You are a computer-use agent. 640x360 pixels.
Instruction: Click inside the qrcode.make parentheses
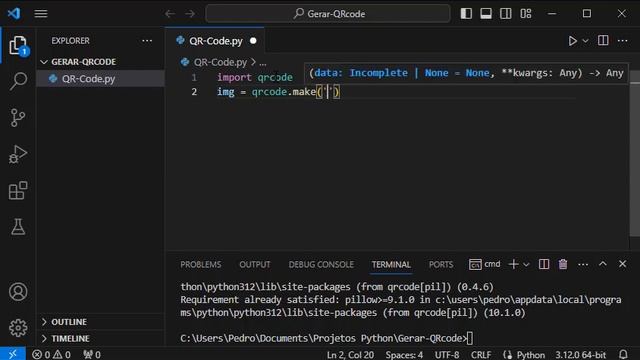[x=328, y=92]
